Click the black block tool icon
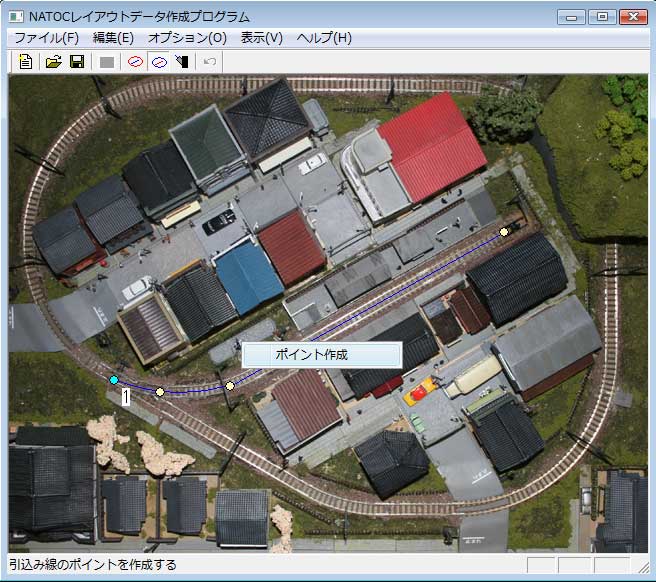The height and width of the screenshot is (582, 656). (x=182, y=62)
